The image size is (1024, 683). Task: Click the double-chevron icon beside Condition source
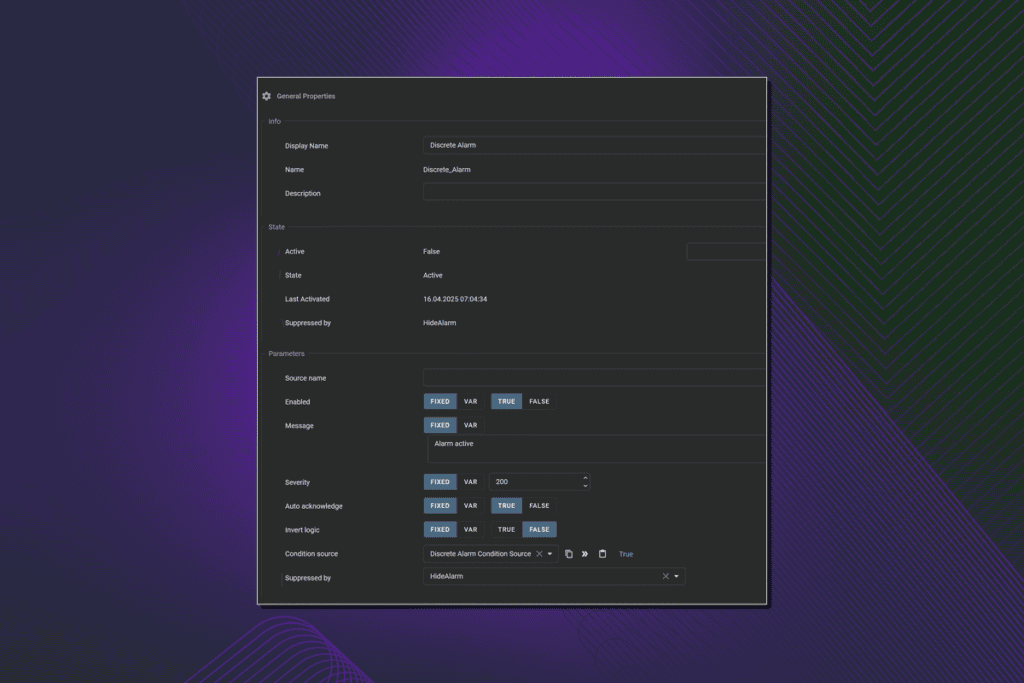tap(585, 554)
